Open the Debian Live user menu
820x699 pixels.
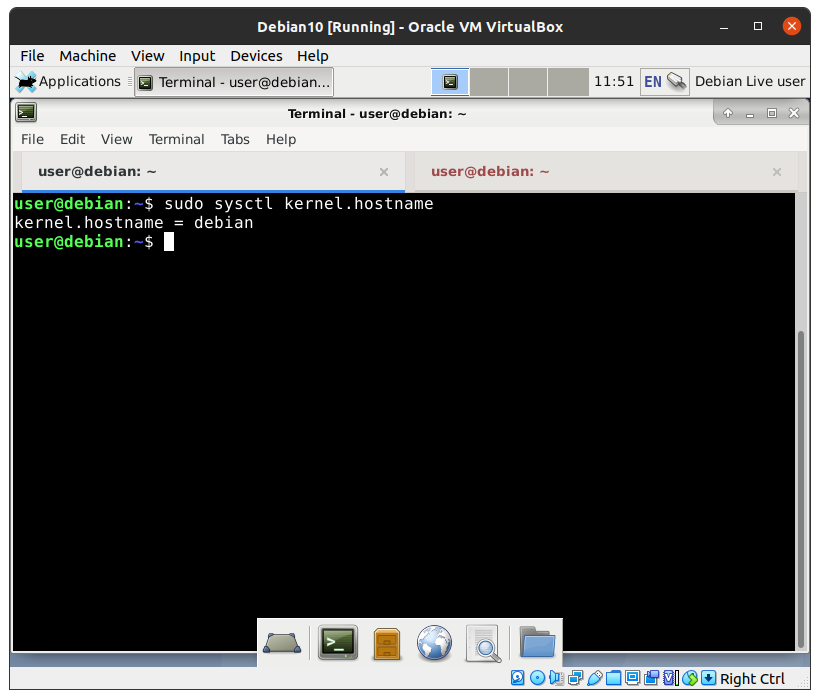click(x=750, y=81)
